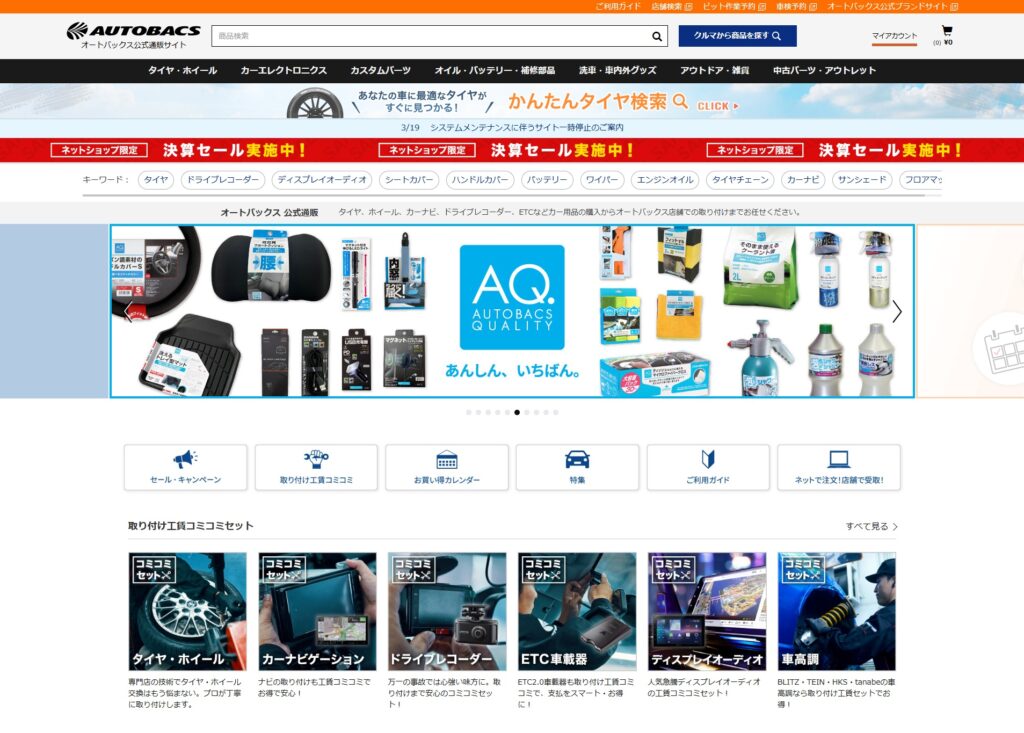Image resolution: width=1024 pixels, height=733 pixels.
Task: Open the カーエレクトロニクス menu
Action: (283, 71)
